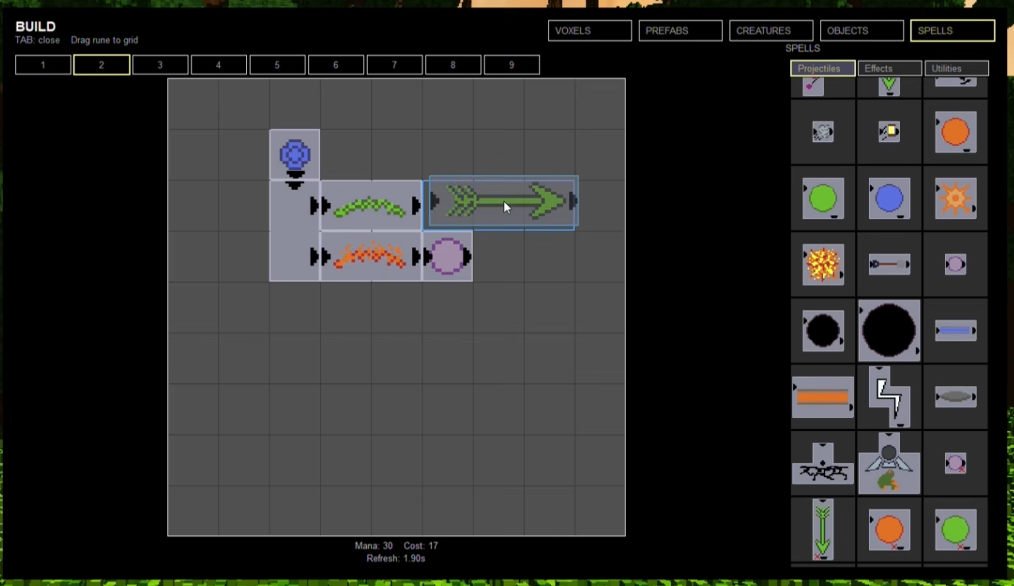Open the OBJECTS build category
Image resolution: width=1014 pixels, height=586 pixels.
click(861, 30)
